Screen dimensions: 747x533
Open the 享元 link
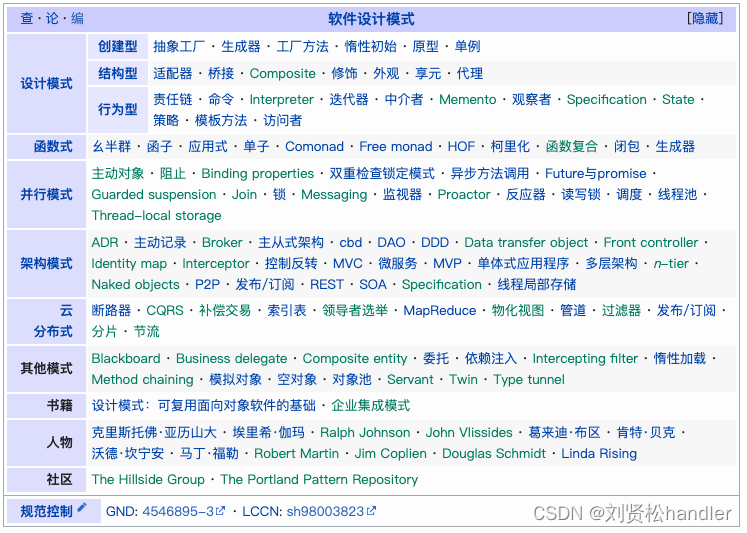pos(428,73)
